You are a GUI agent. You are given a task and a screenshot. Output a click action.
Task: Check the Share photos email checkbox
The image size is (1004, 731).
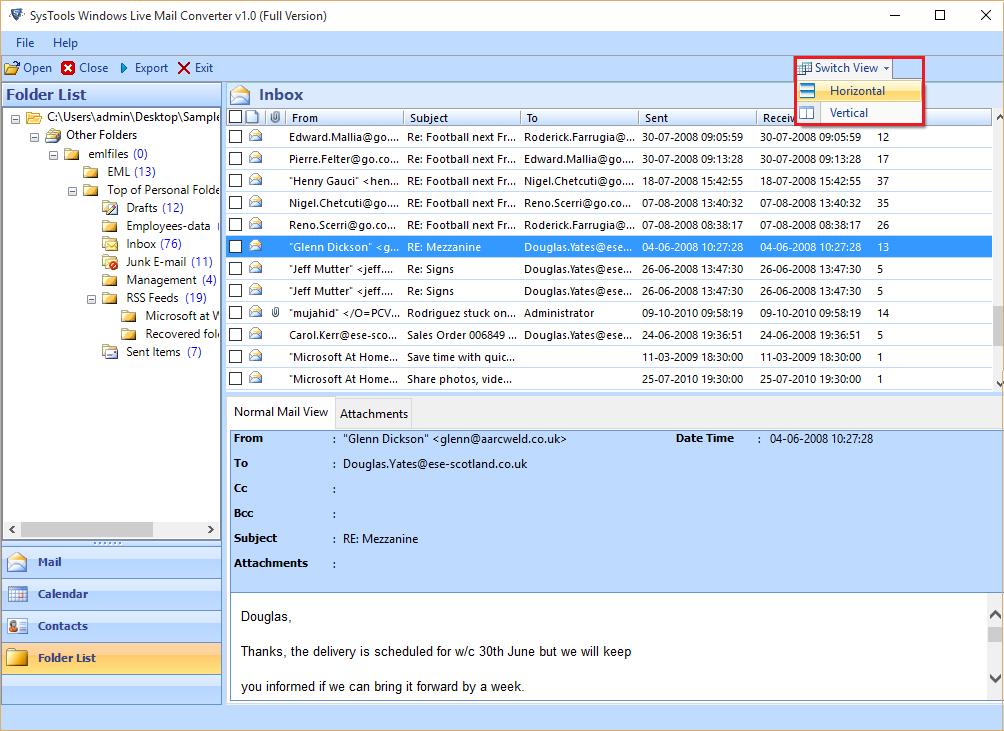[x=236, y=378]
